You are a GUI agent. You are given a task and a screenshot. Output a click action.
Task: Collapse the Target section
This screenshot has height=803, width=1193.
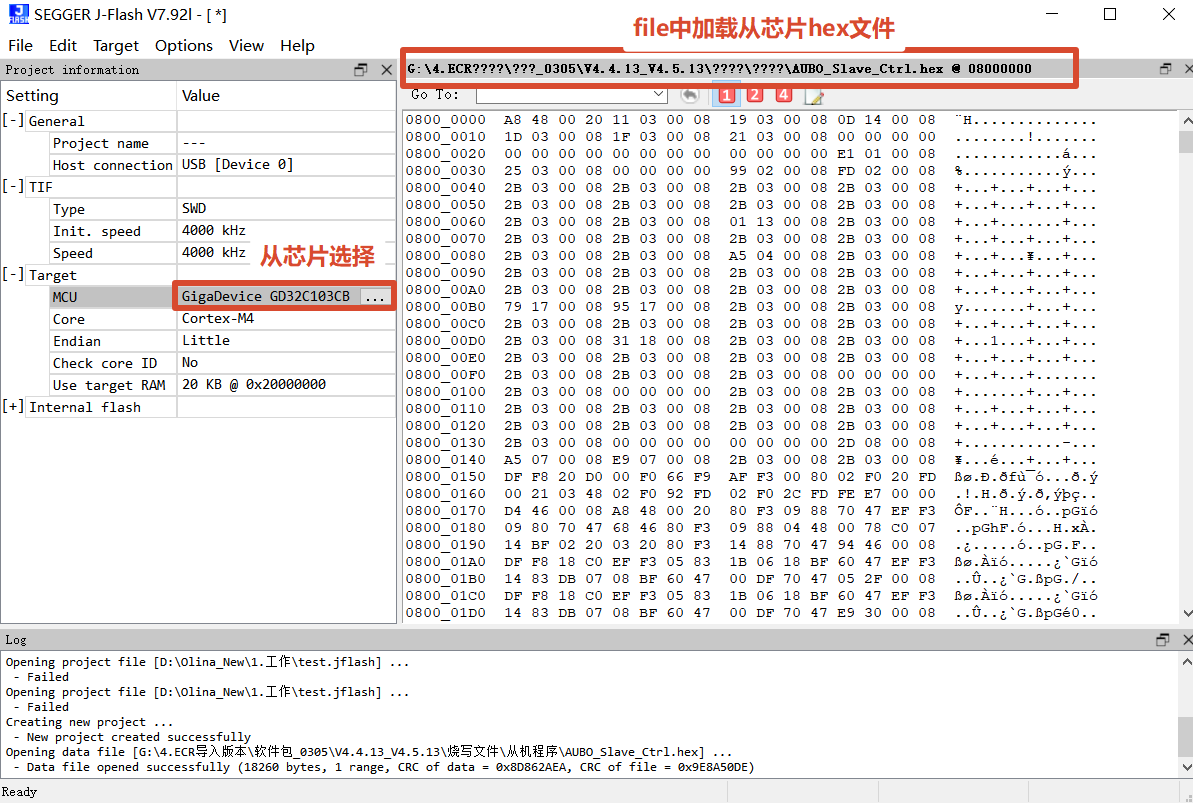click(x=13, y=275)
